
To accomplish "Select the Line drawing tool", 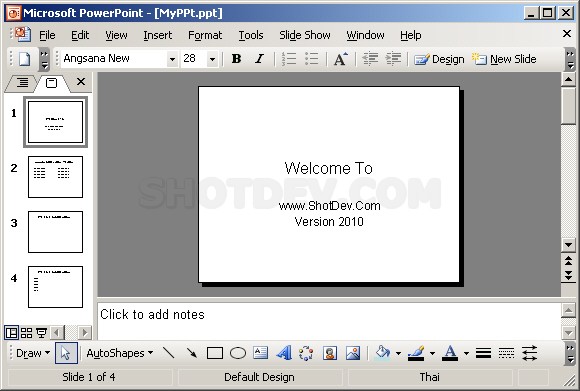I will tap(169, 353).
